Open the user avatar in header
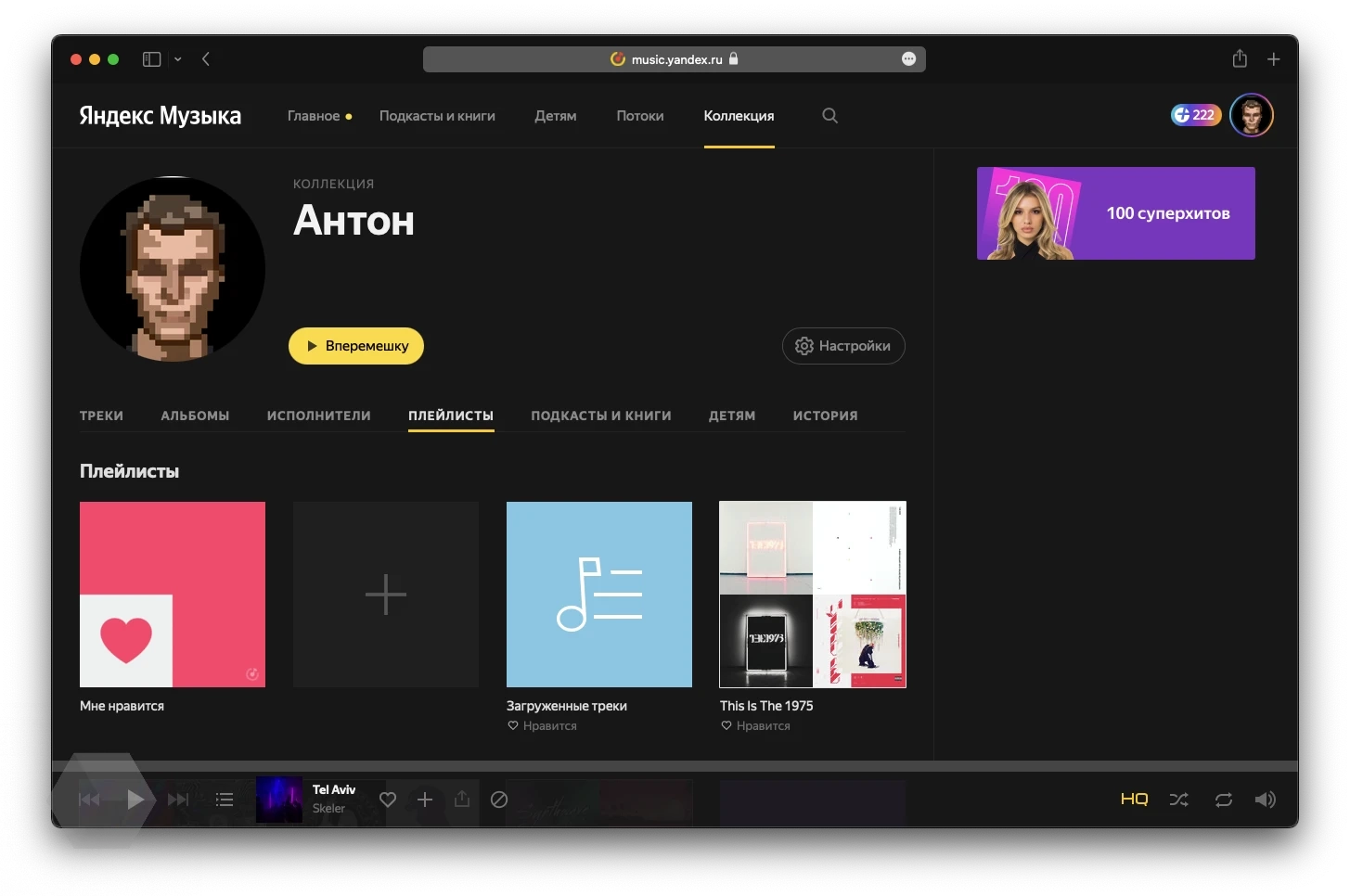1350x896 pixels. [1252, 116]
